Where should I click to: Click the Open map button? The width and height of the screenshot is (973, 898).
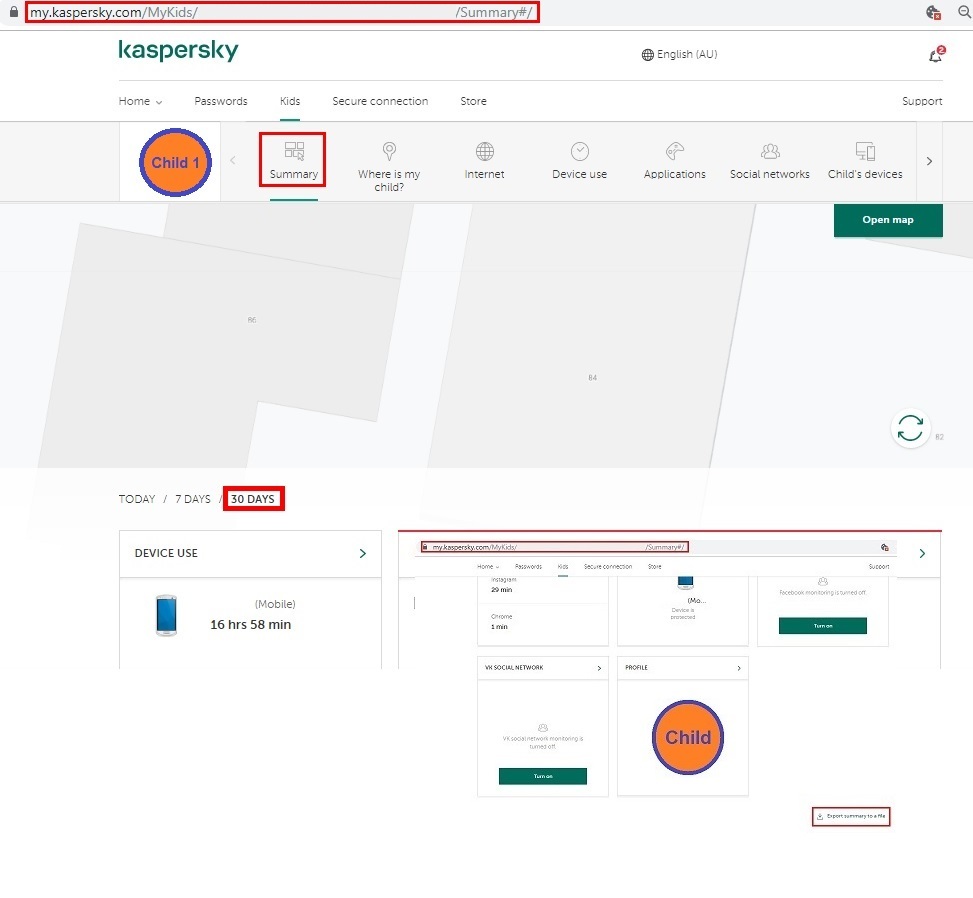888,220
